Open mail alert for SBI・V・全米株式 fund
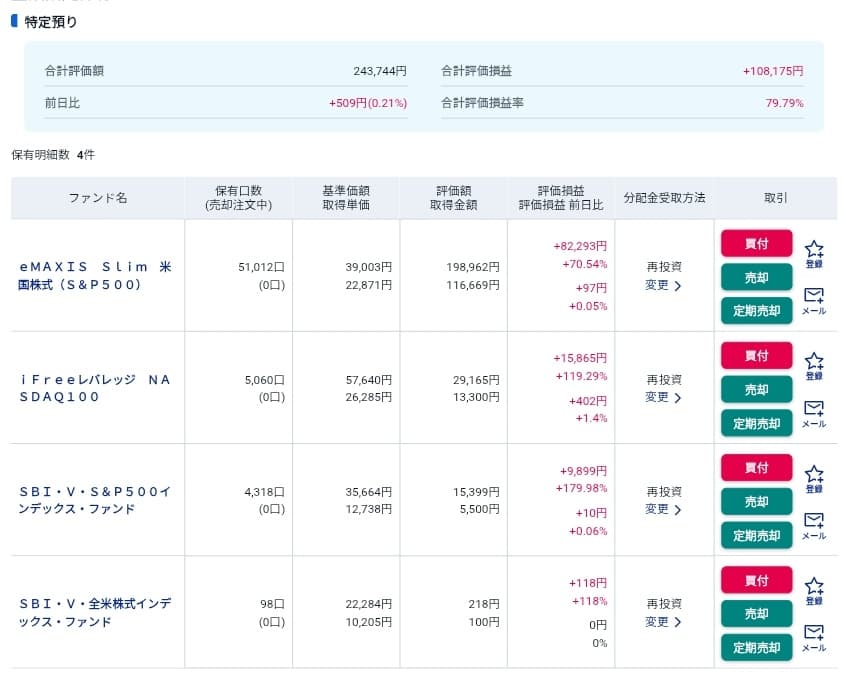The height and width of the screenshot is (680, 847). pos(813,637)
